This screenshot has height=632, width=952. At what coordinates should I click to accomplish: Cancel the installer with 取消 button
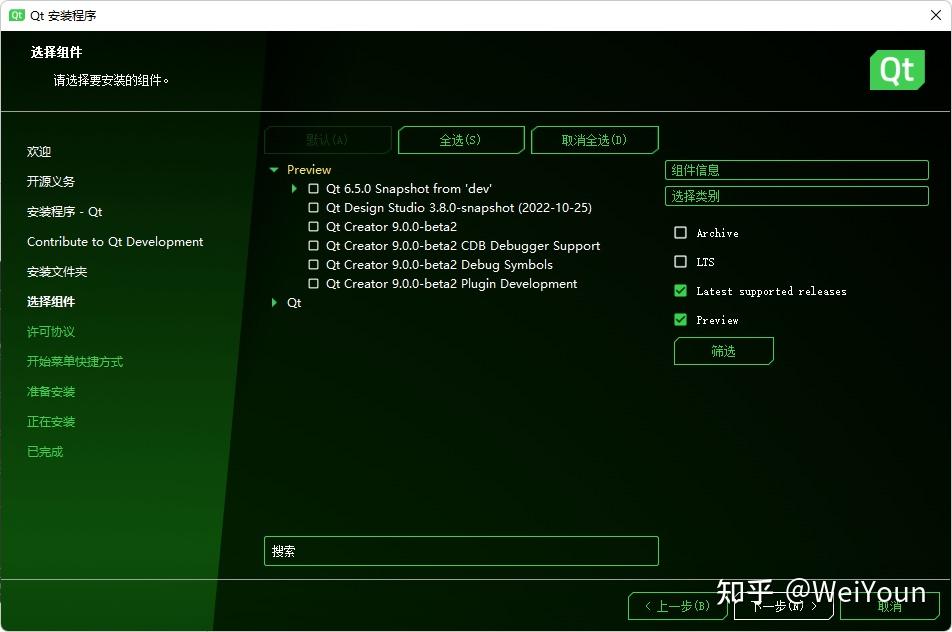(890, 606)
